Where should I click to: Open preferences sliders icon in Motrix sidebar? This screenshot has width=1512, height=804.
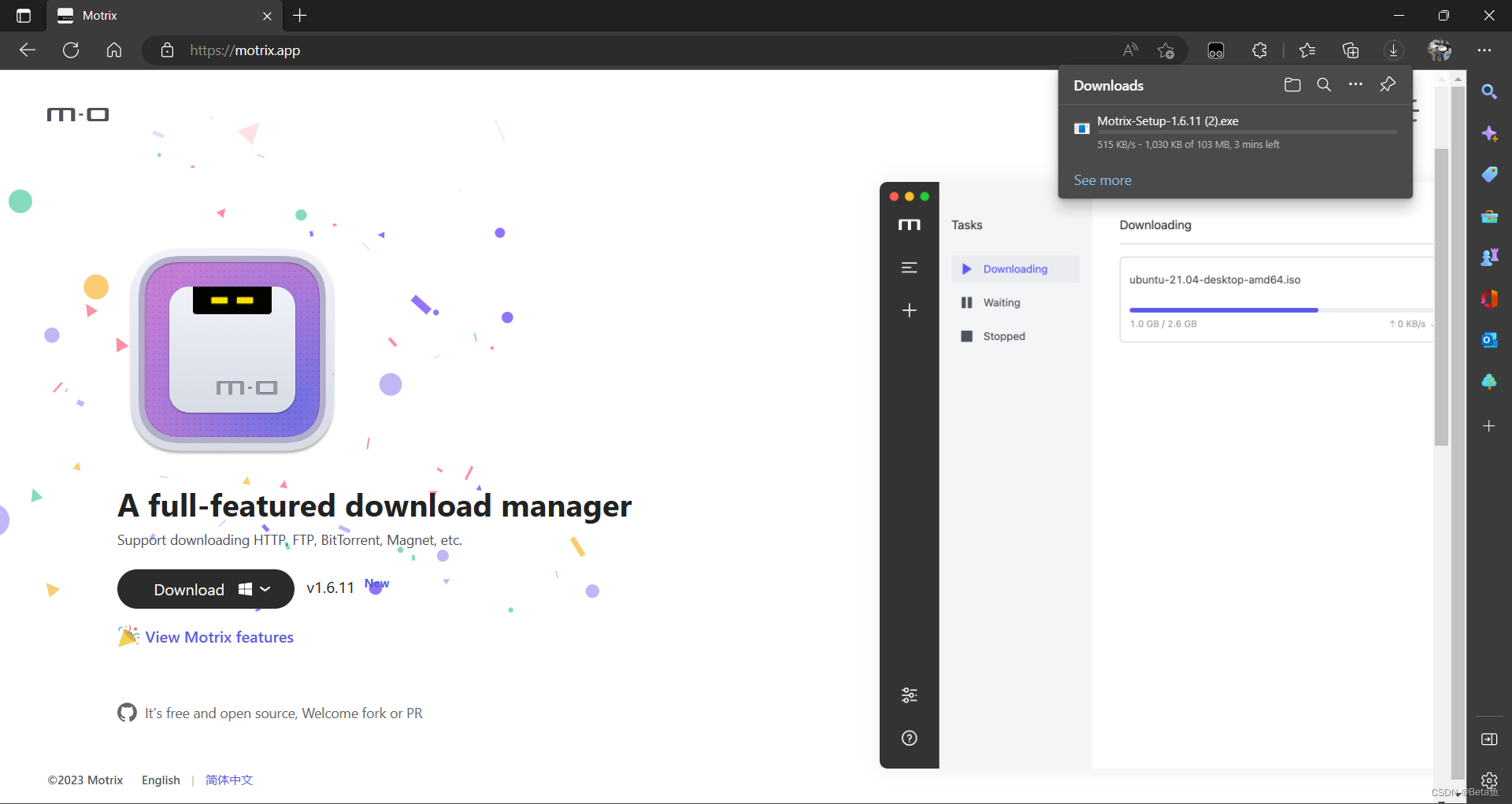click(x=910, y=695)
